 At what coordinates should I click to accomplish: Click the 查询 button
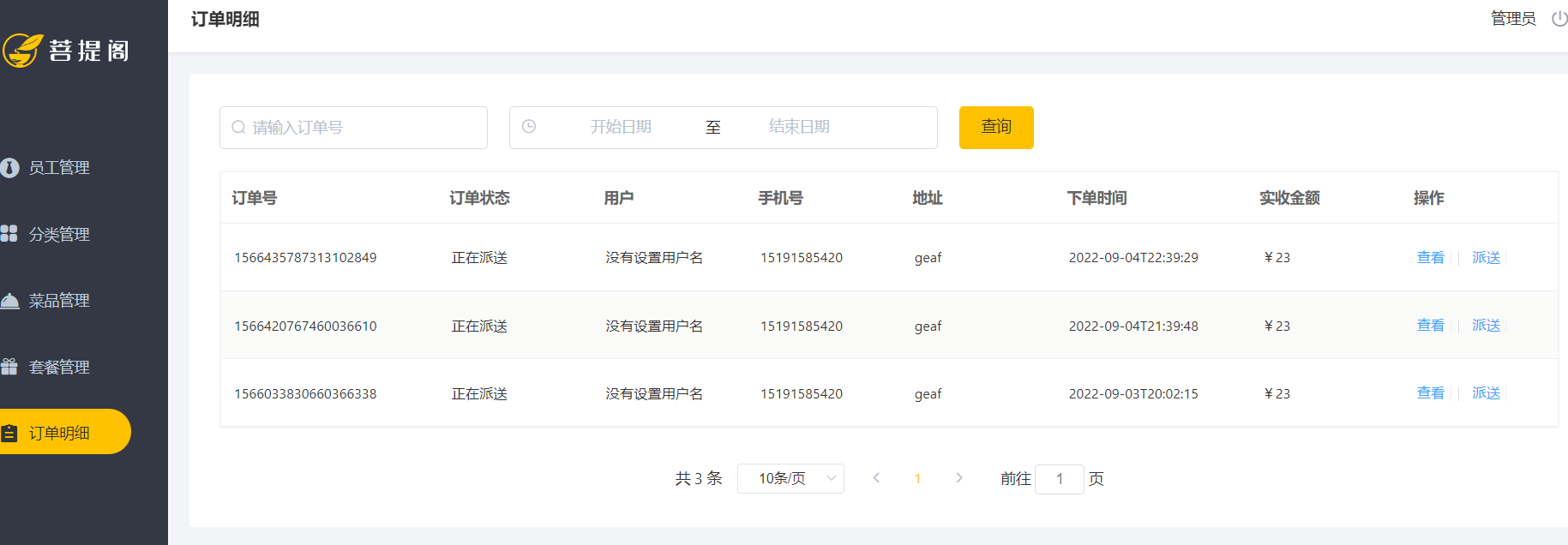pyautogui.click(x=996, y=127)
